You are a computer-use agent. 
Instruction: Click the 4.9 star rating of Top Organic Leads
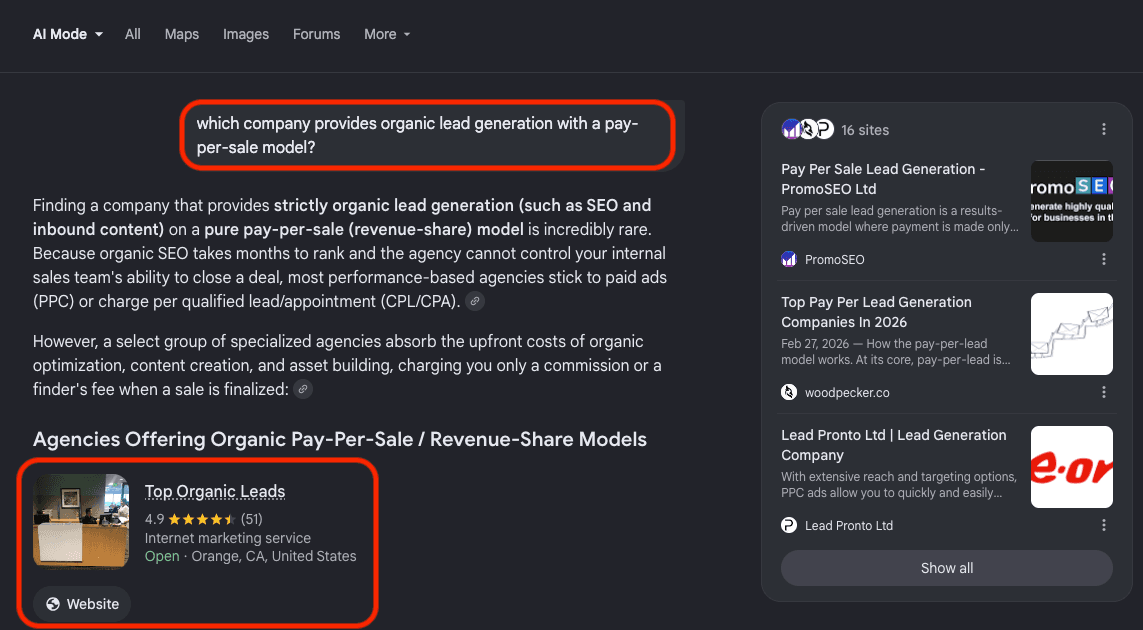pos(203,519)
